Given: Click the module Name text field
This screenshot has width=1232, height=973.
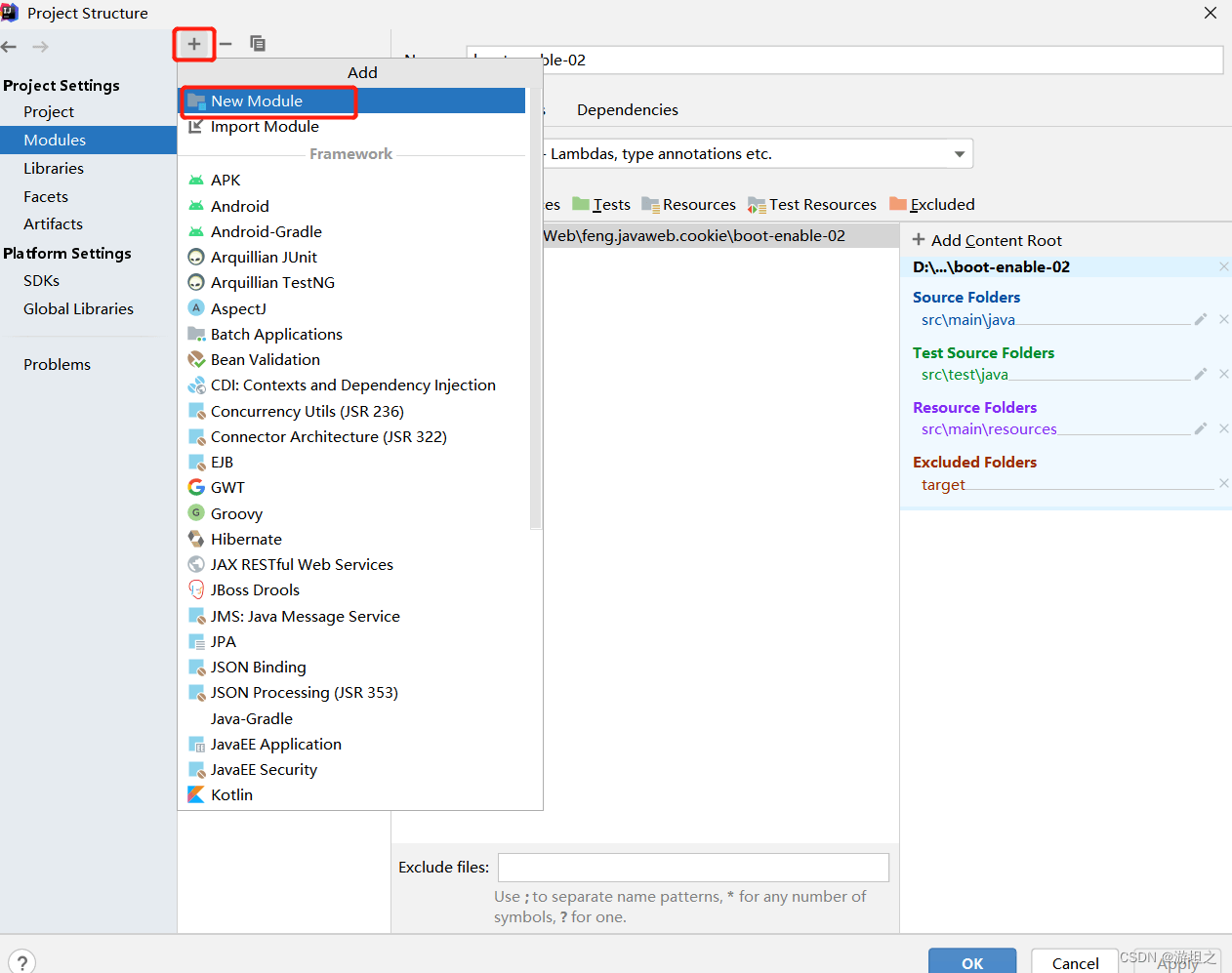Looking at the screenshot, I should tap(844, 60).
